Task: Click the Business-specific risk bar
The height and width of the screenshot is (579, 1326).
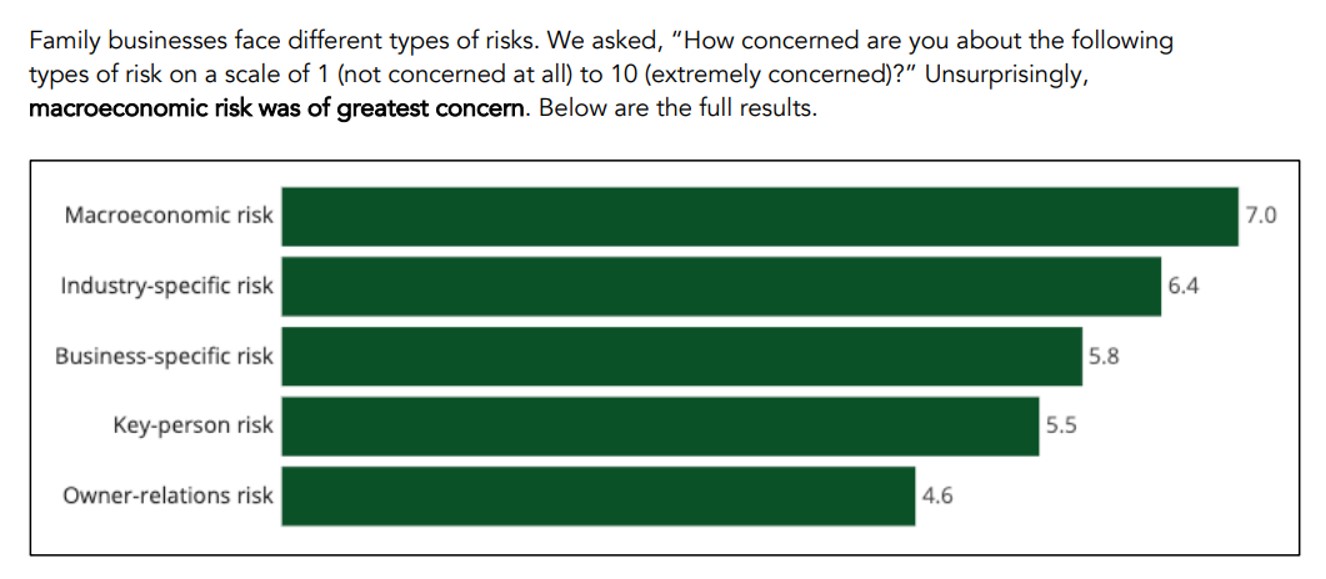Action: 681,356
